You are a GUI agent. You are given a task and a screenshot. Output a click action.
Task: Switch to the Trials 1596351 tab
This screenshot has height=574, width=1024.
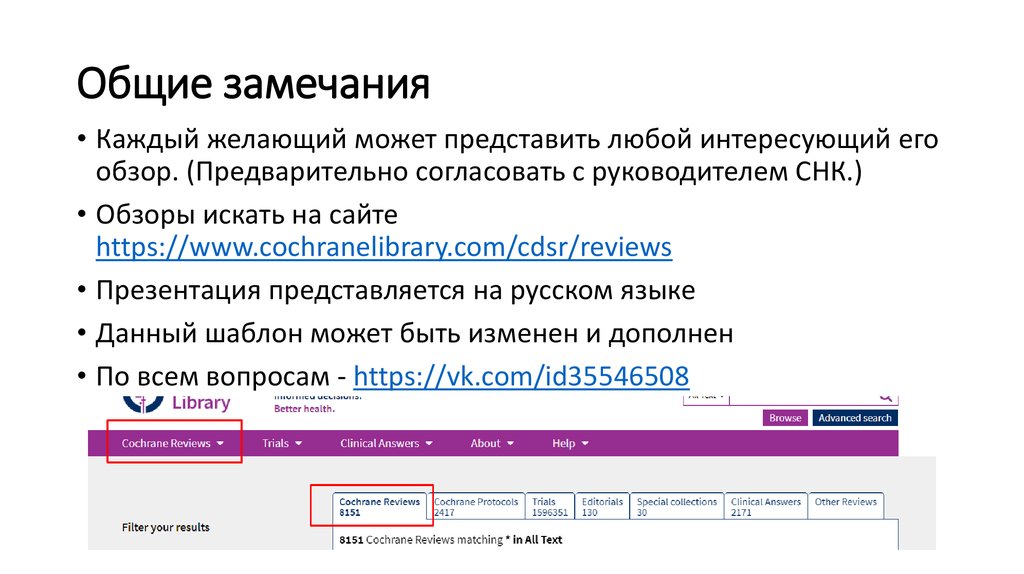550,507
